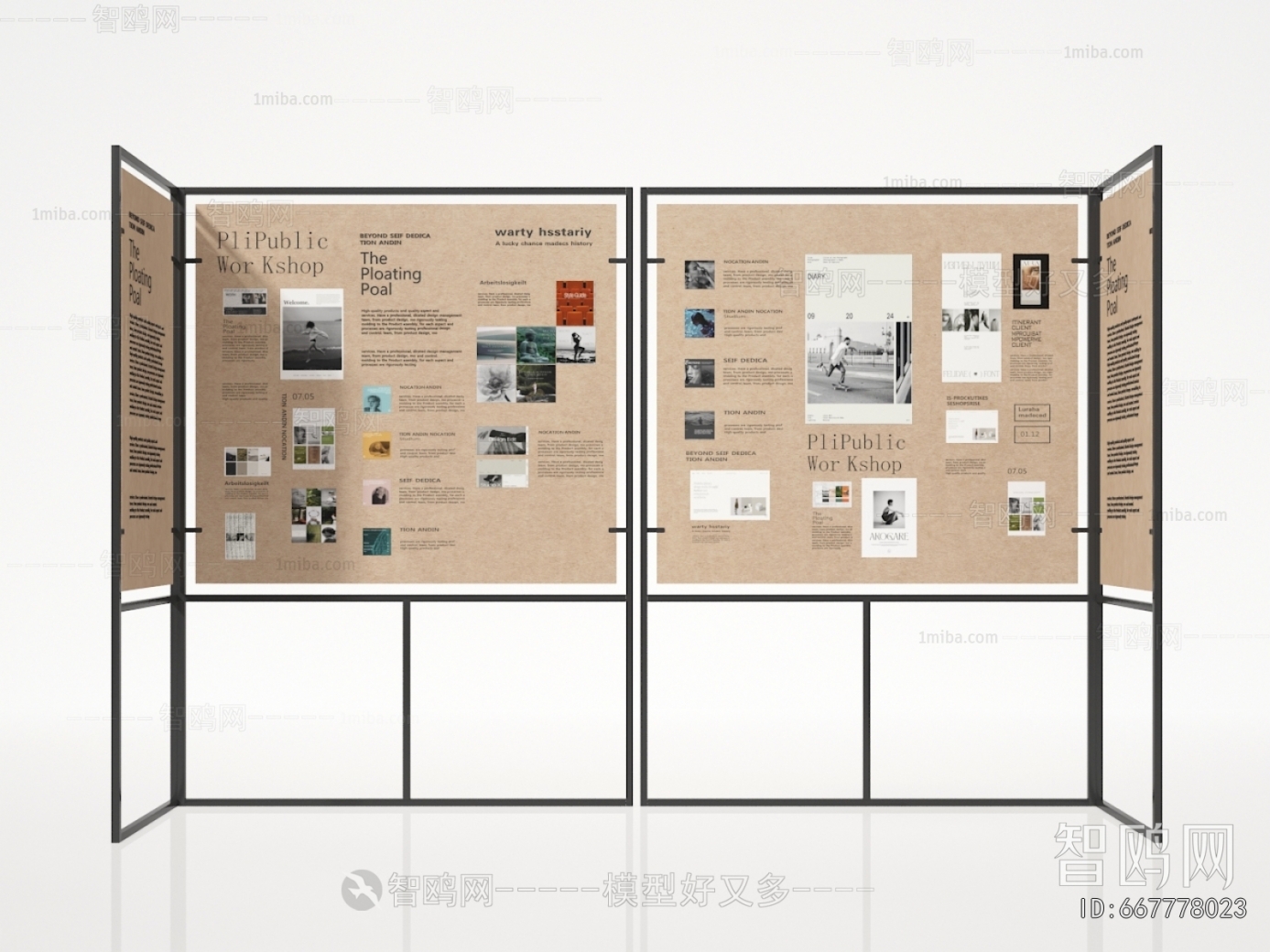Screen dimensions: 1270x952
Task: Click the warty hsstariy headline link
Action: 543,233
